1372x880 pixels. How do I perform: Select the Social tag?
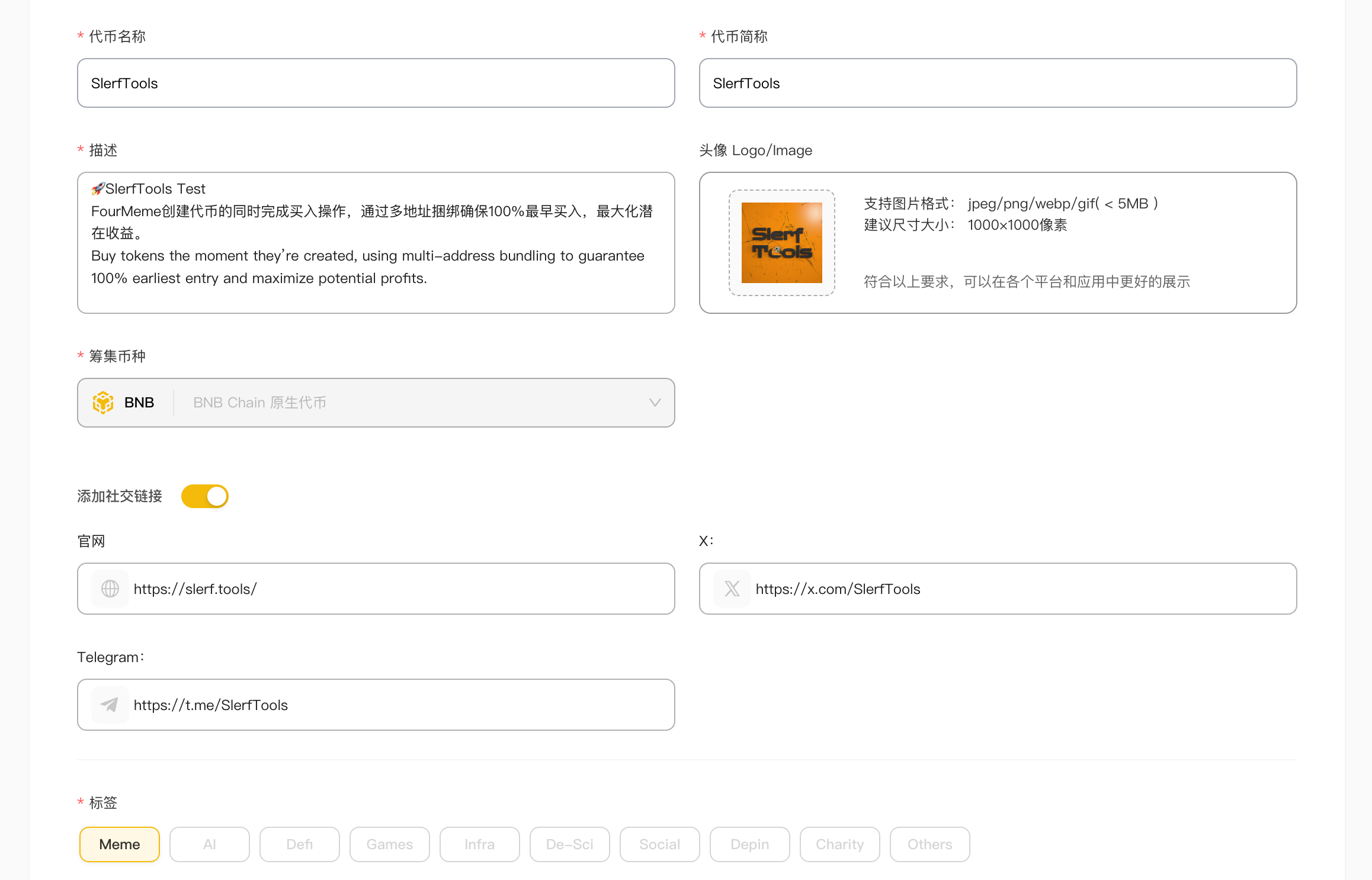click(660, 844)
